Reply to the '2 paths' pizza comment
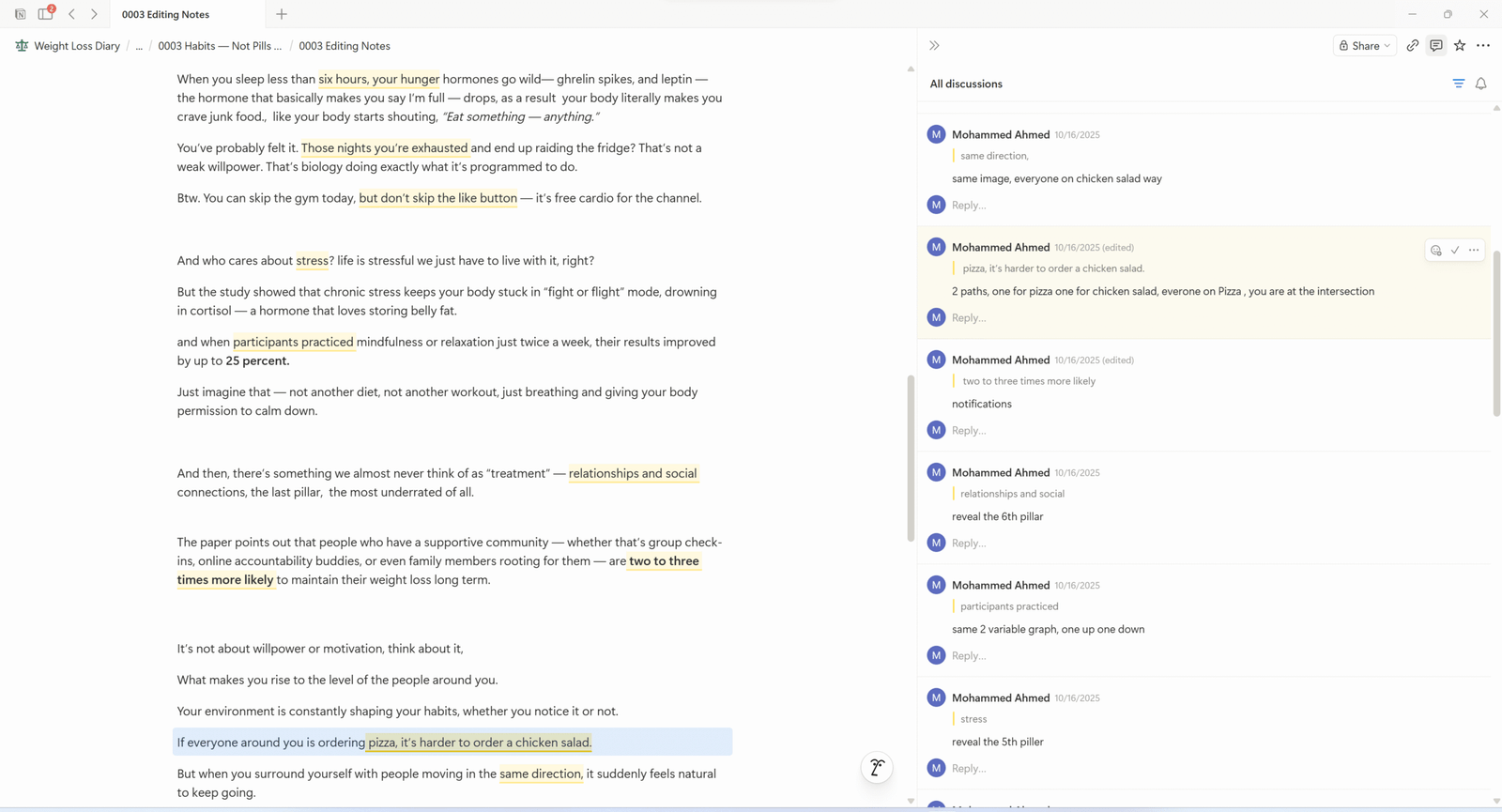 [969, 317]
